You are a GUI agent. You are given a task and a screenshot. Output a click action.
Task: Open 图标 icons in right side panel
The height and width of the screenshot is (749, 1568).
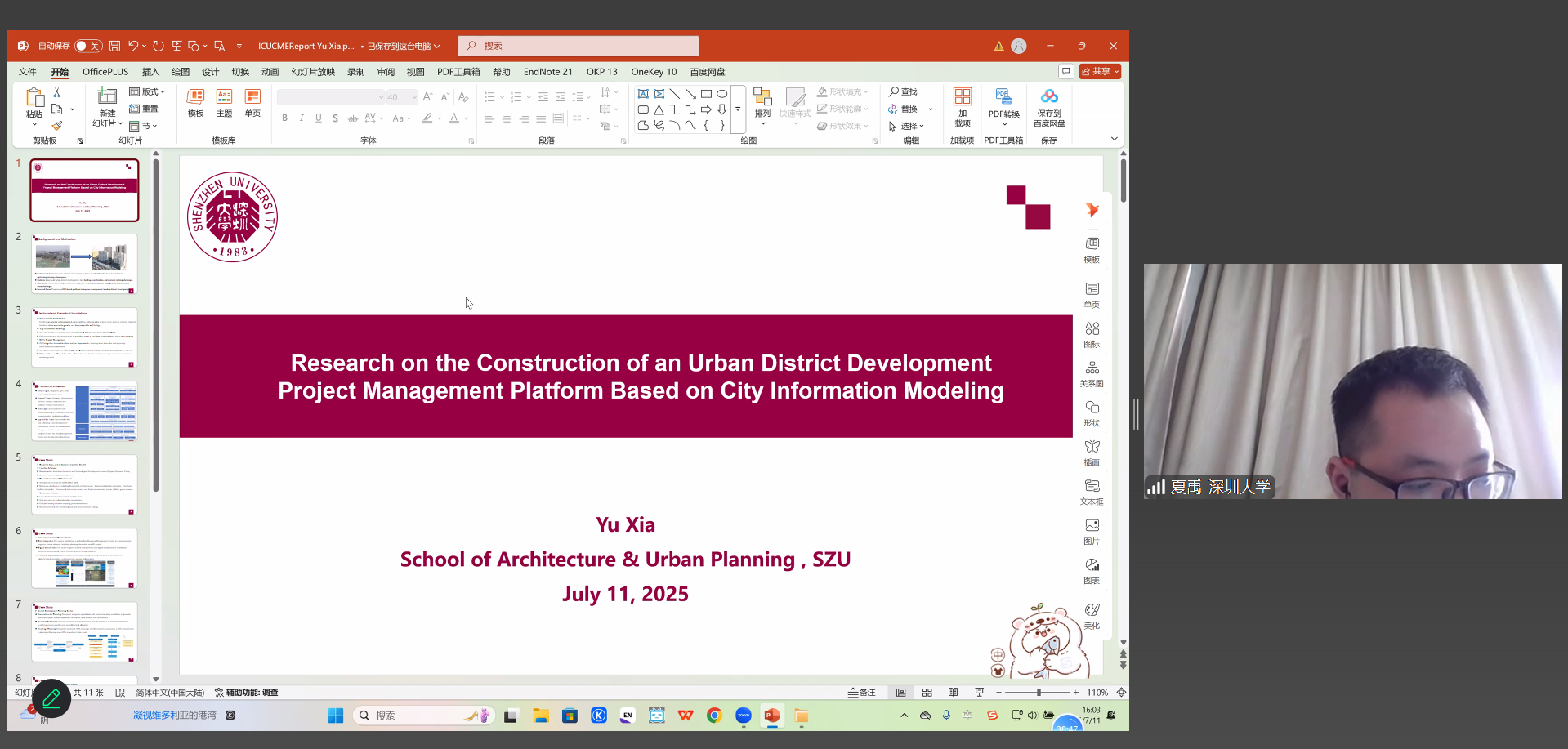point(1092,334)
